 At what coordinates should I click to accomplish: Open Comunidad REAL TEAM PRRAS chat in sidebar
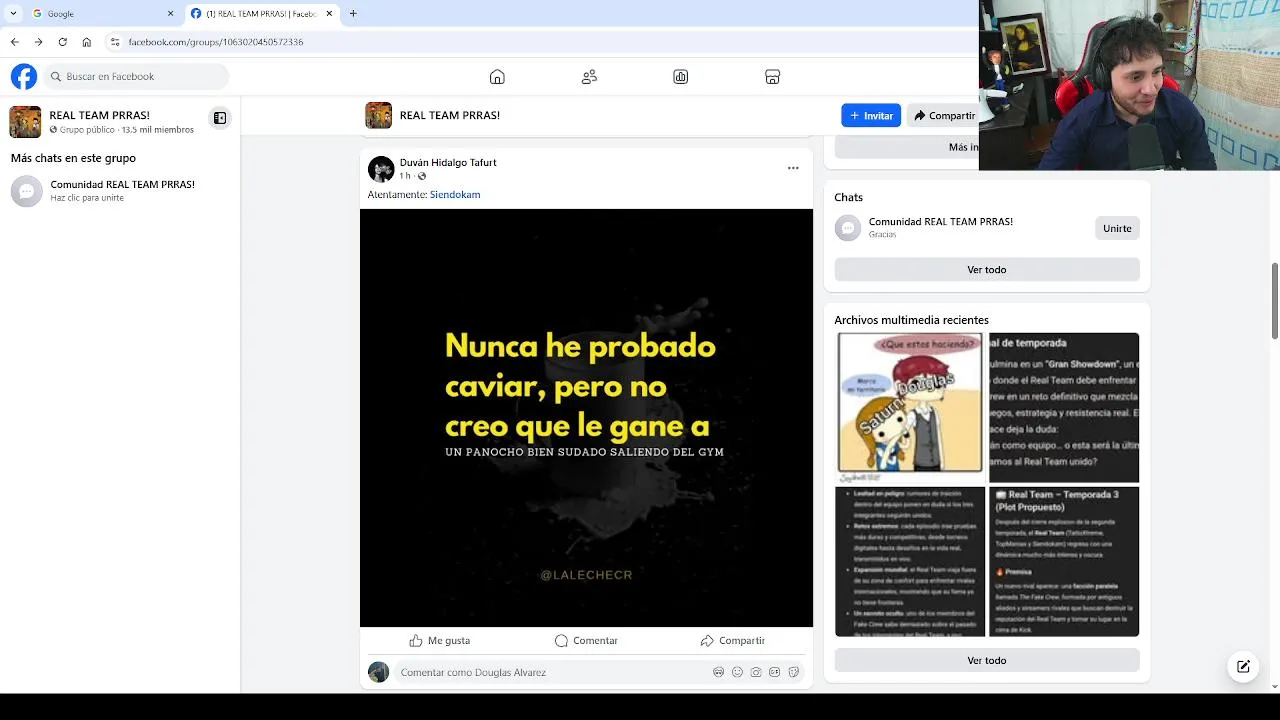pyautogui.click(x=120, y=190)
